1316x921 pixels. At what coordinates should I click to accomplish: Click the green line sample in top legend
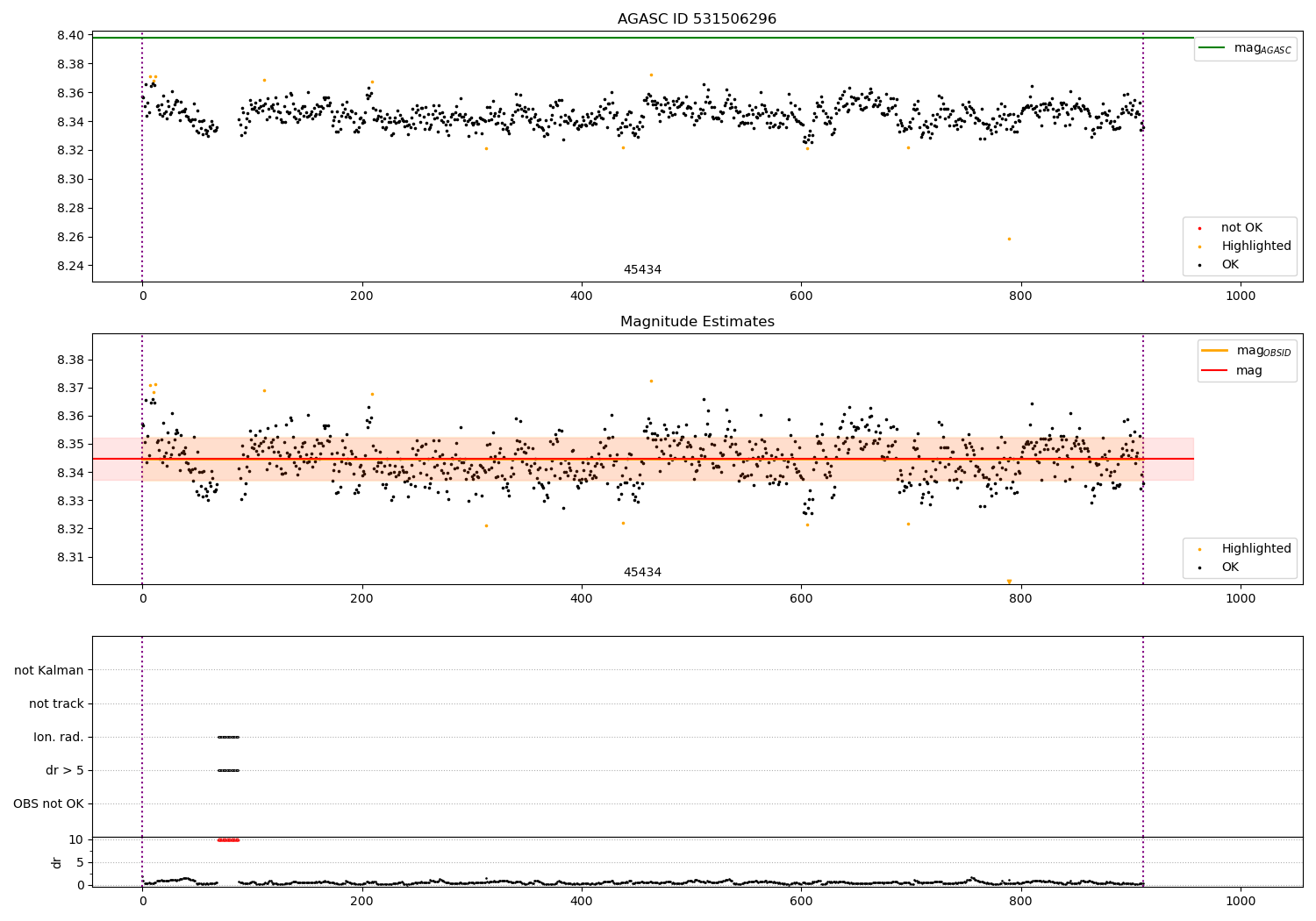point(1212,48)
